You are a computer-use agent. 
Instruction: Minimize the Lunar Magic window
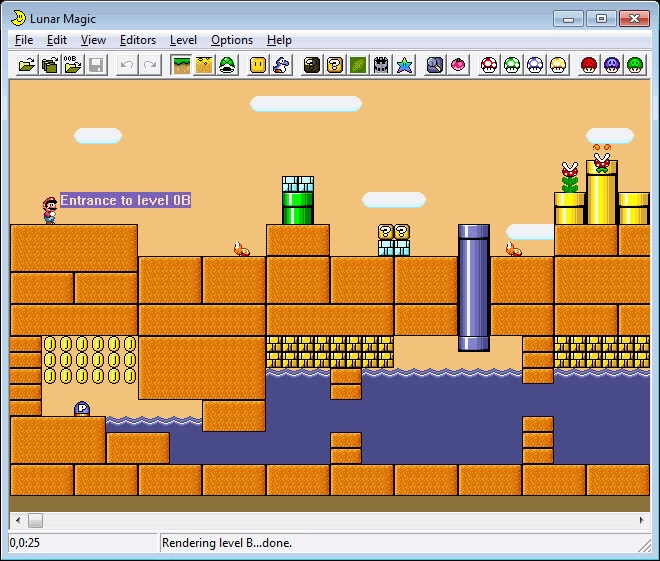click(568, 19)
